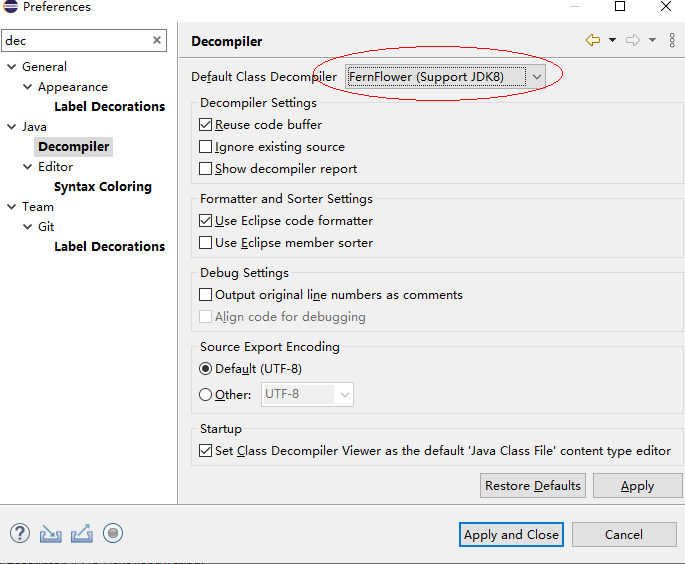Select the Other encoding radio button
Image resolution: width=685 pixels, height=564 pixels.
[206, 395]
